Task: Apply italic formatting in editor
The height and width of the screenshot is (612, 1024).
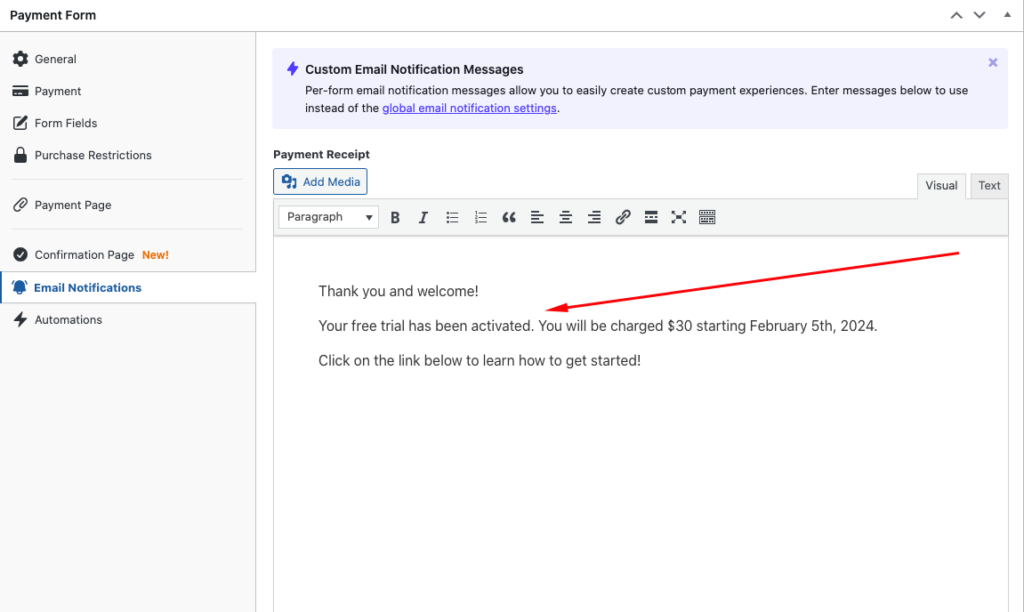Action: tap(423, 217)
